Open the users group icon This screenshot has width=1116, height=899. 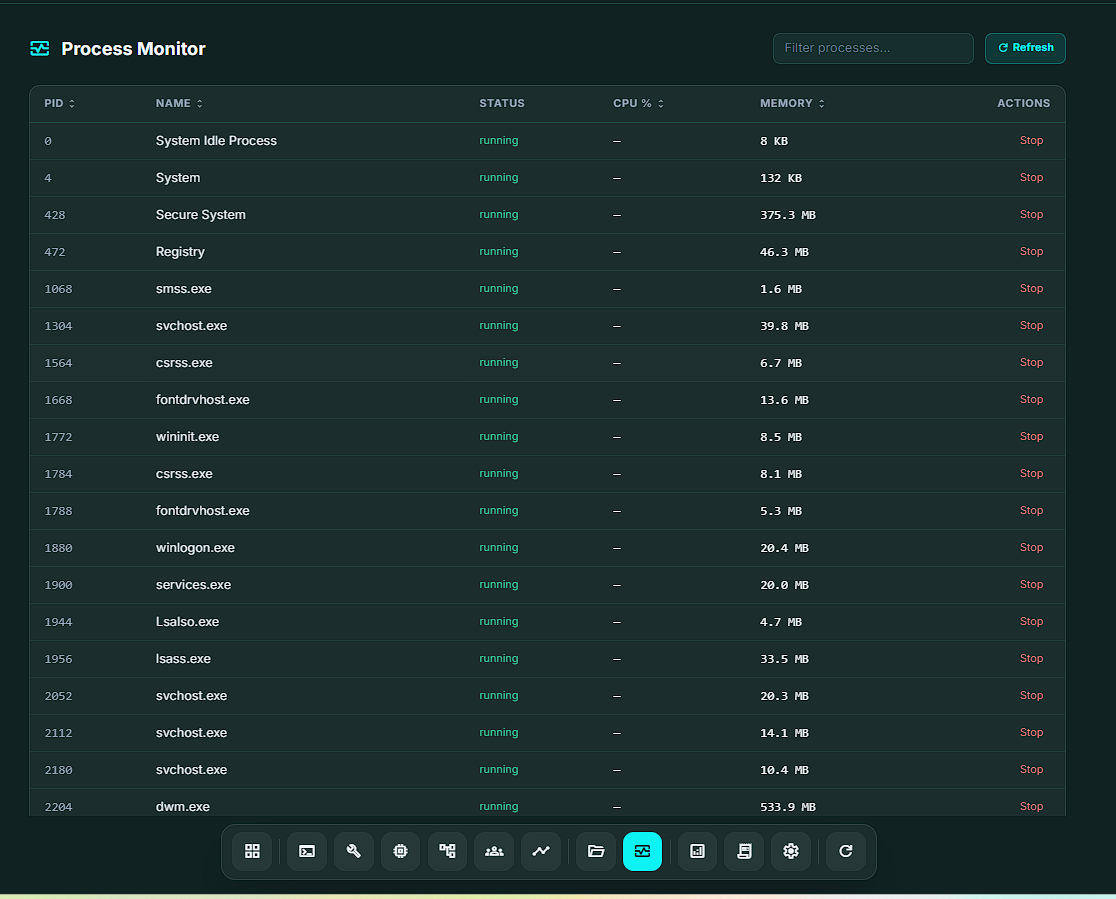click(x=494, y=851)
